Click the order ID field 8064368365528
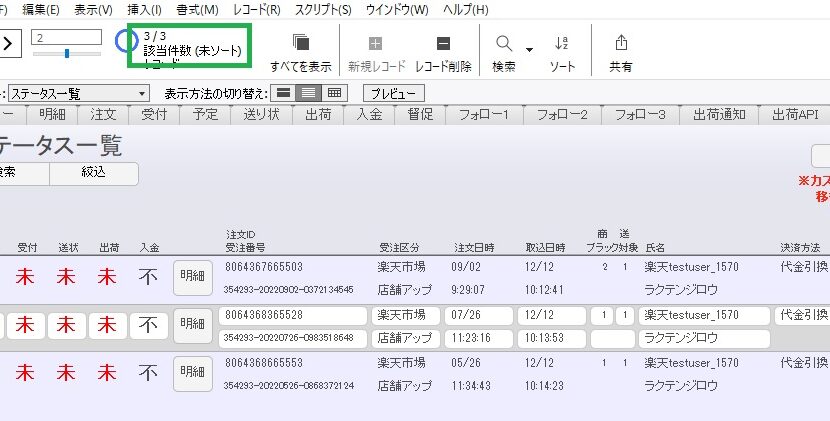 [293, 316]
